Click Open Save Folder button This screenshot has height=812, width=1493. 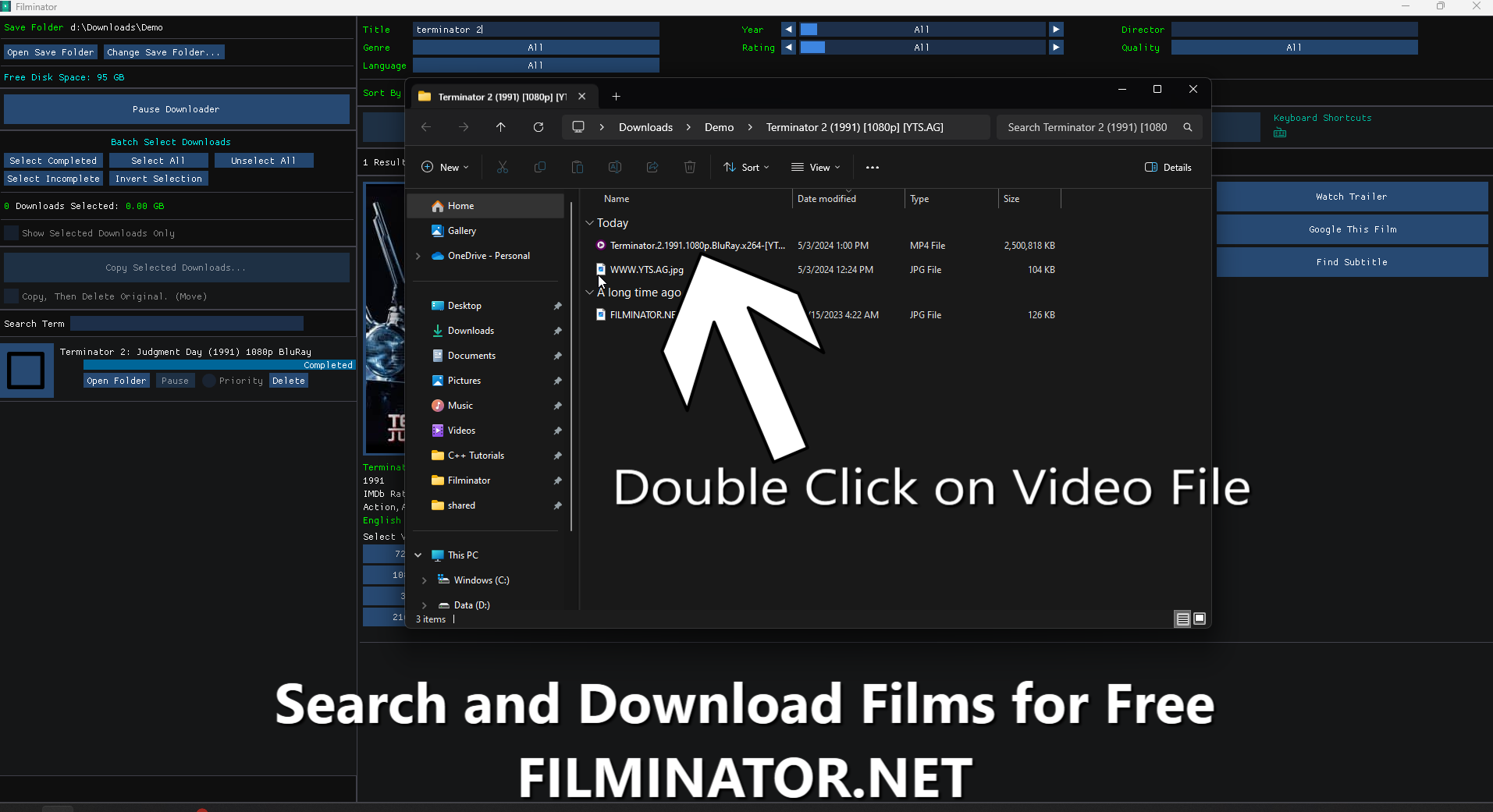(x=51, y=52)
